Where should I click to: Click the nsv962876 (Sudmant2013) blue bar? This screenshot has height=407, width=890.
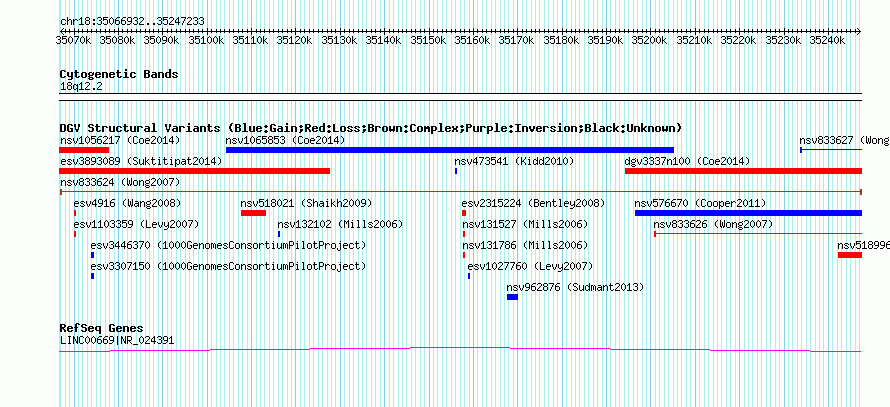(513, 297)
